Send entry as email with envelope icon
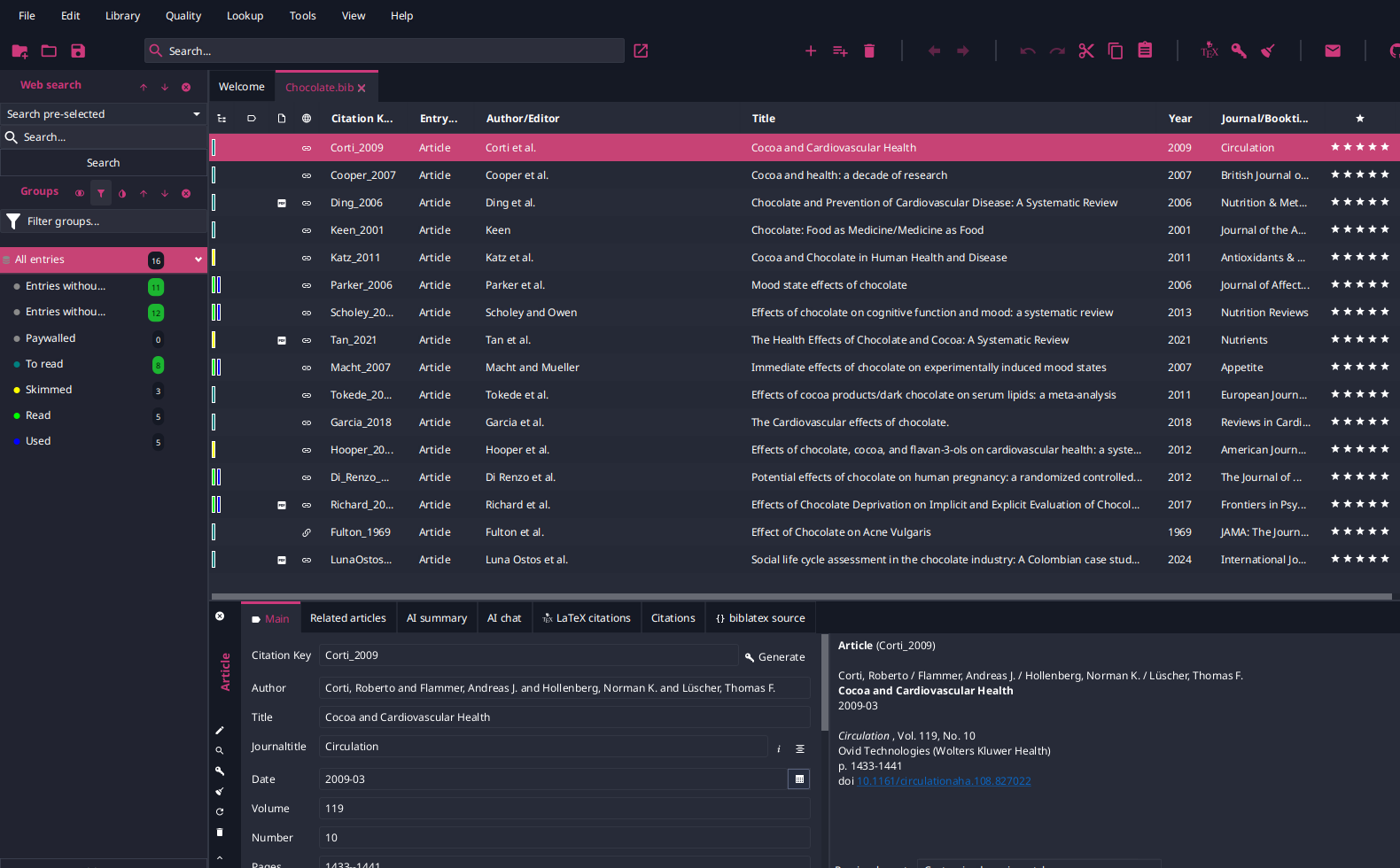Viewport: 1400px width, 868px height. 1333,51
